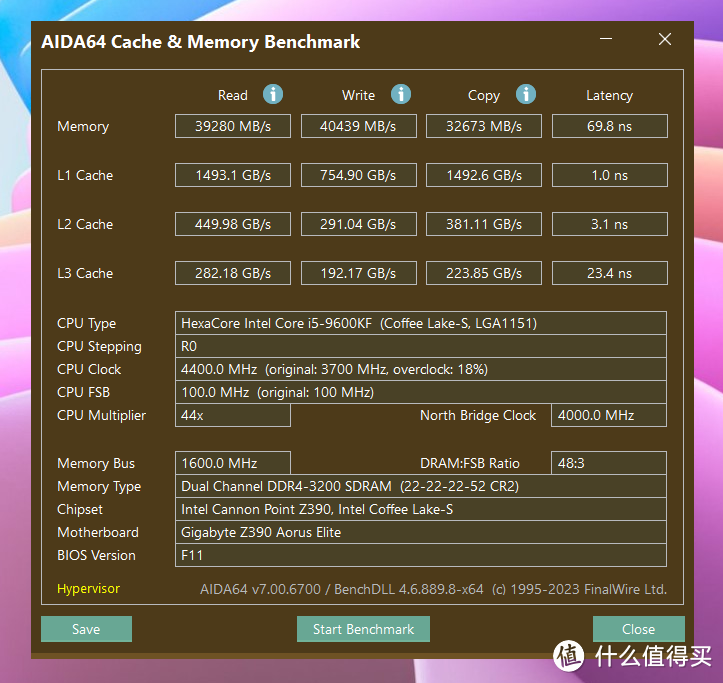Click the CPU Clock label
Viewport: 723px width, 683px height.
(89, 369)
